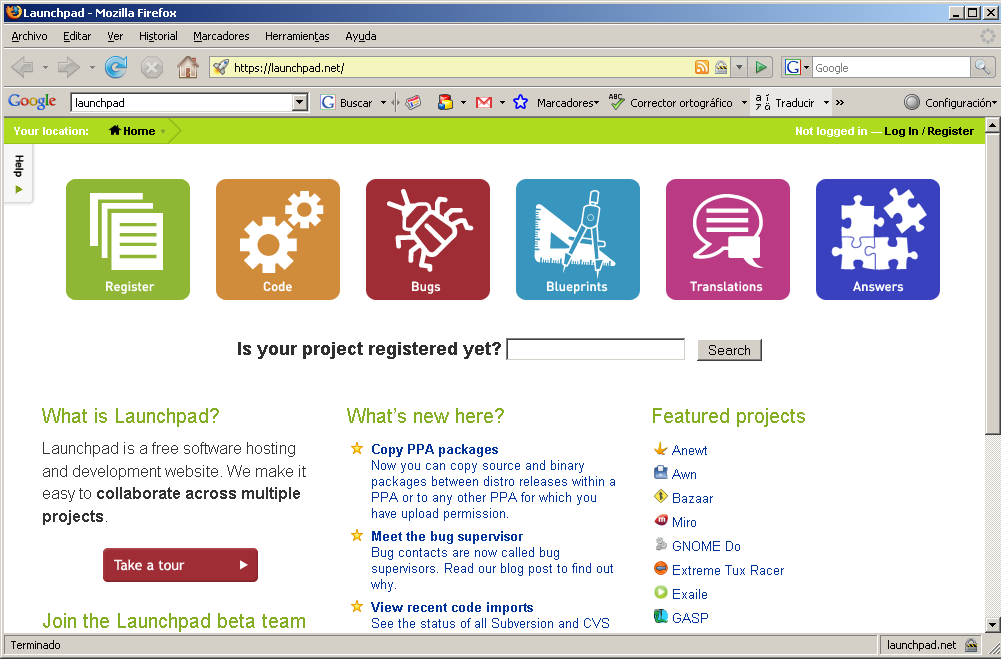This screenshot has width=1001, height=659.
Task: Go to the Firefox home page
Action: point(188,67)
